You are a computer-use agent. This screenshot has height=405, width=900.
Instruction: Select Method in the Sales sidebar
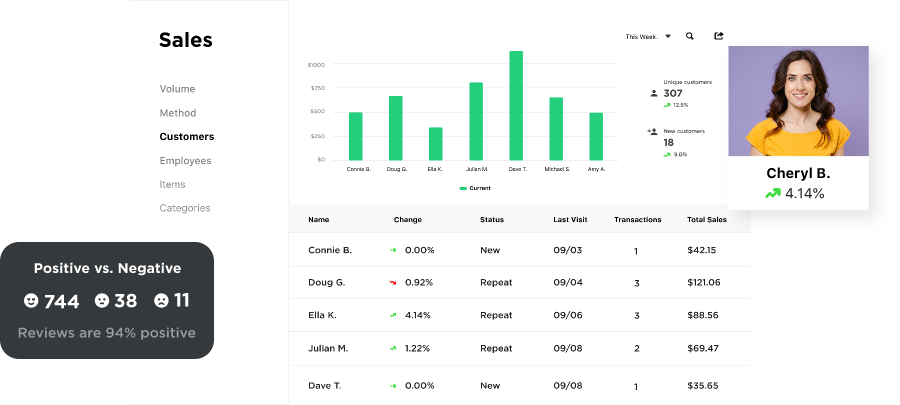pos(177,113)
